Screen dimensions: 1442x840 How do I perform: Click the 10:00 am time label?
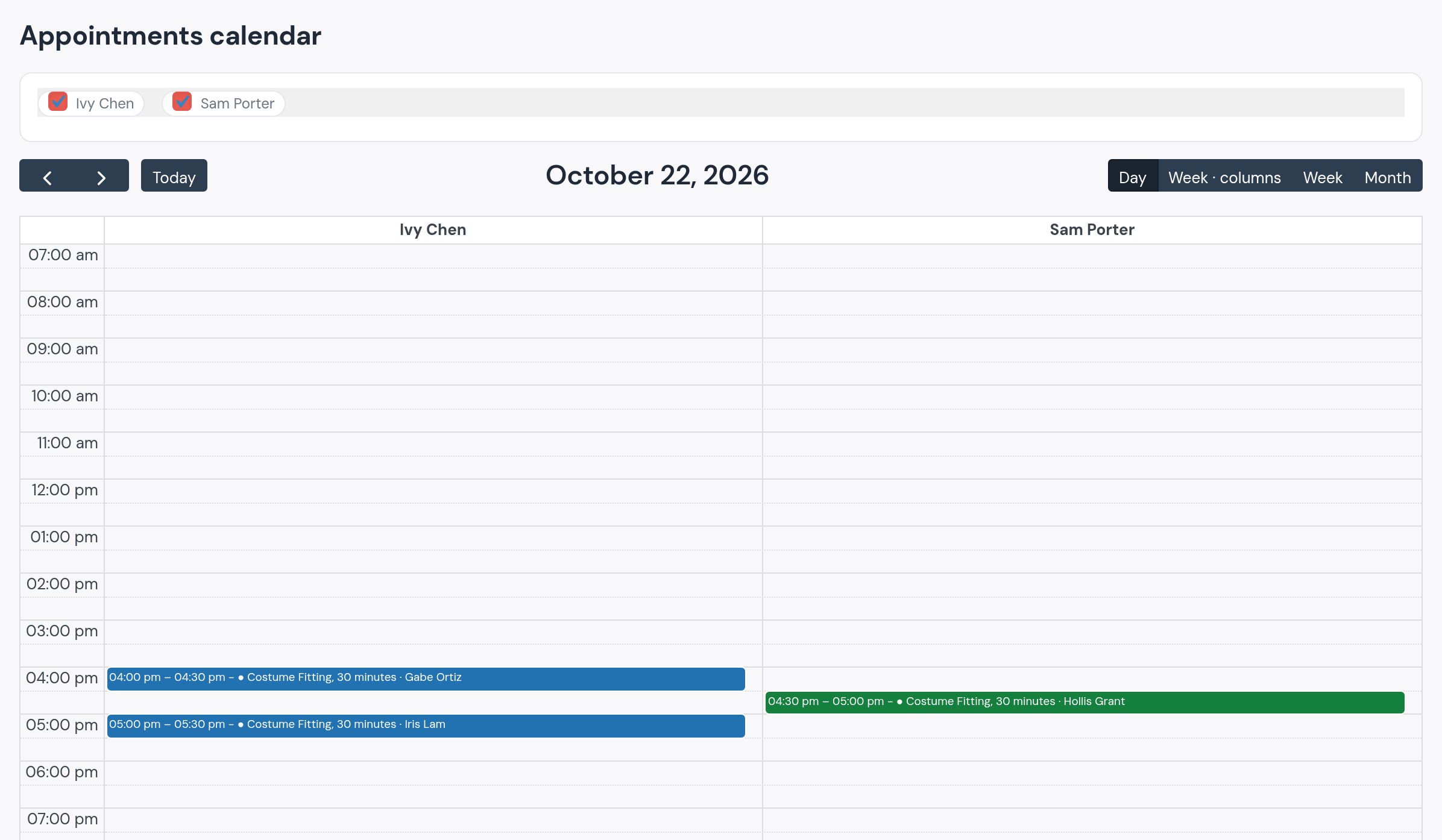(65, 396)
